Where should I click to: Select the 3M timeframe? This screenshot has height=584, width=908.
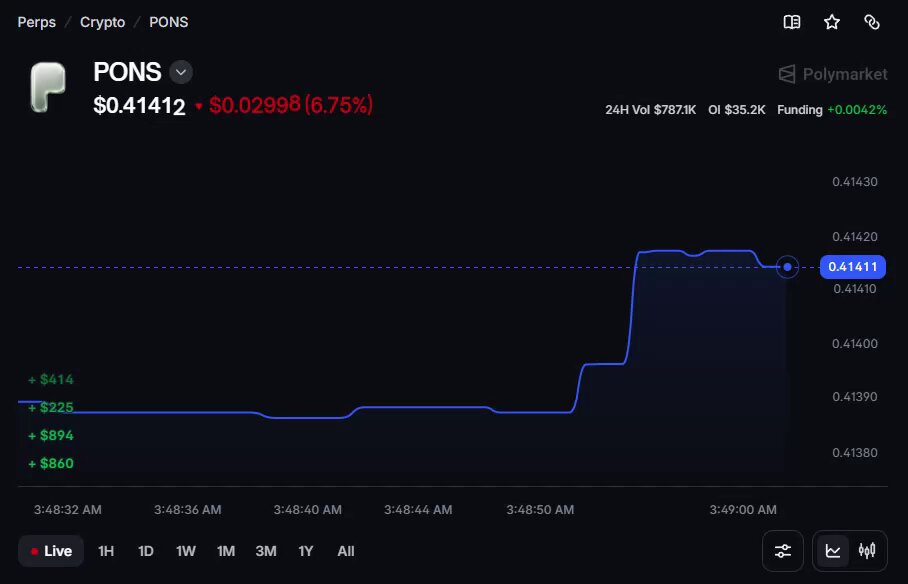click(x=266, y=551)
